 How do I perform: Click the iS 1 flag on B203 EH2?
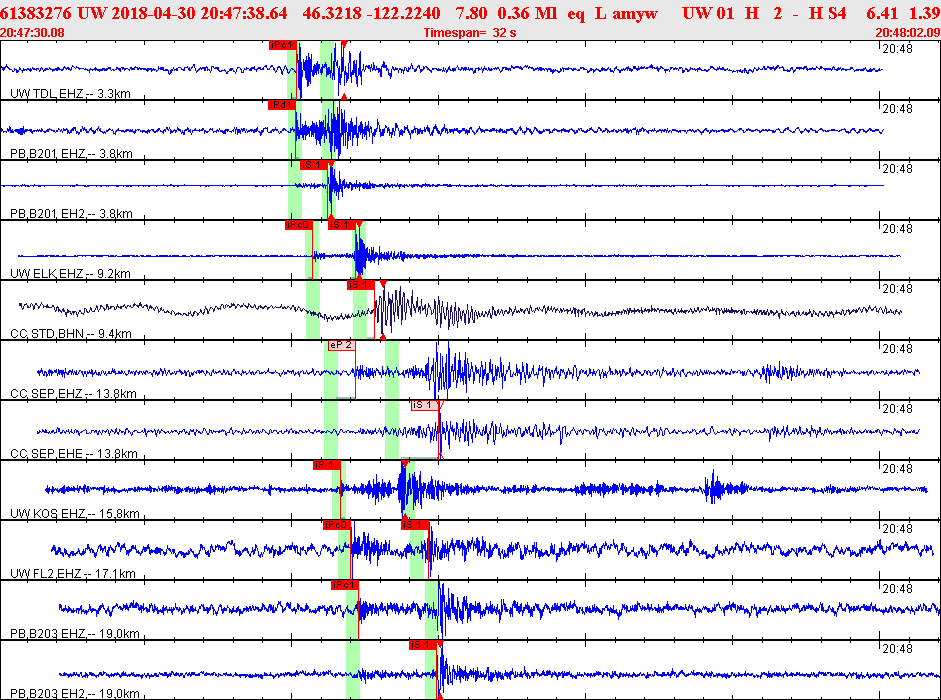pyautogui.click(x=423, y=645)
